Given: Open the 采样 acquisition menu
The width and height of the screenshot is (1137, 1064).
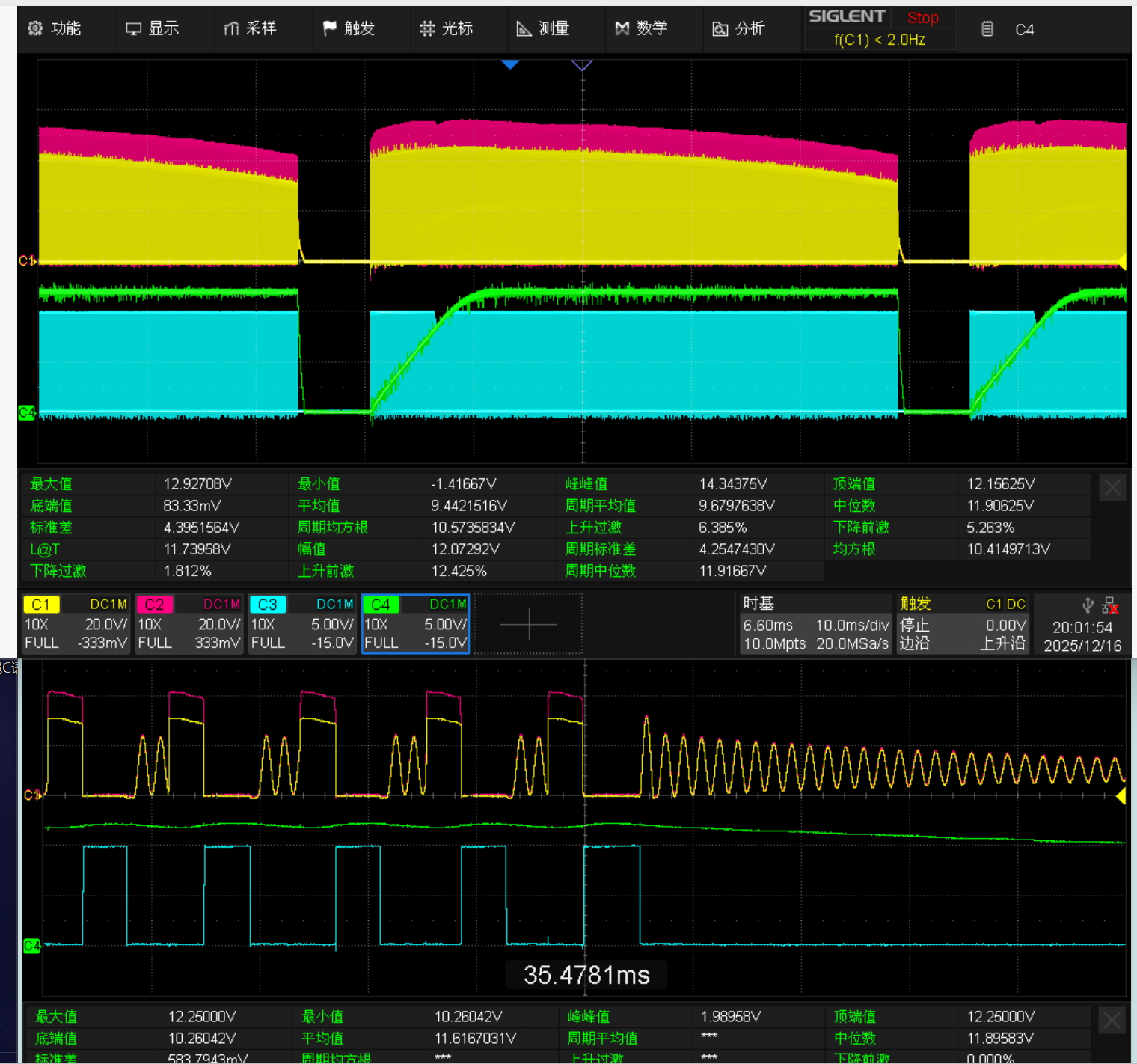Looking at the screenshot, I should [x=250, y=28].
